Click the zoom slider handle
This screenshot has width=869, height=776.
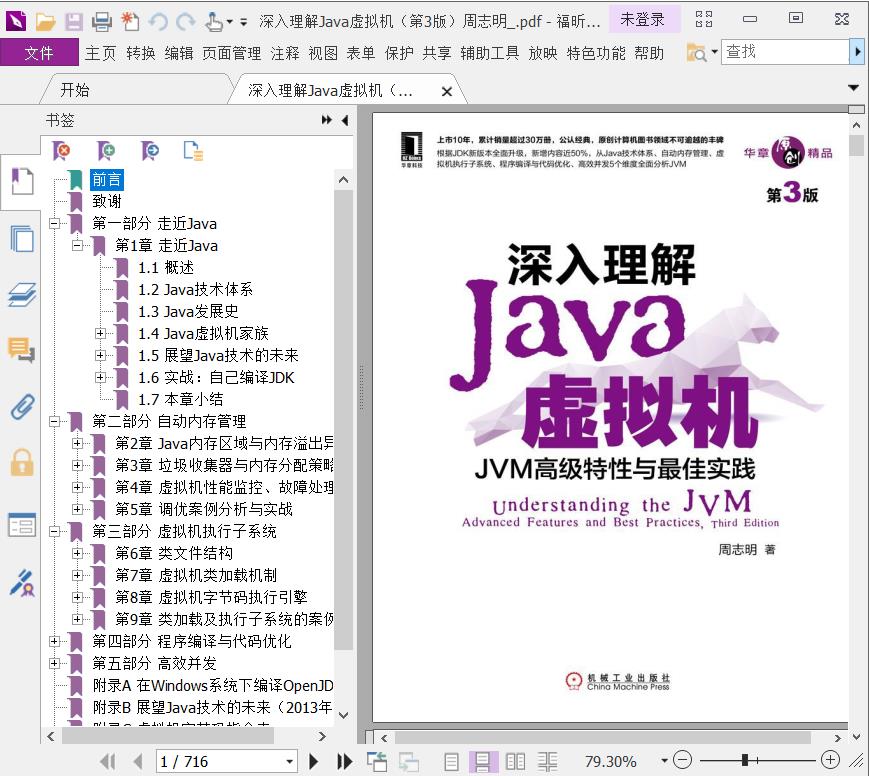[745, 760]
